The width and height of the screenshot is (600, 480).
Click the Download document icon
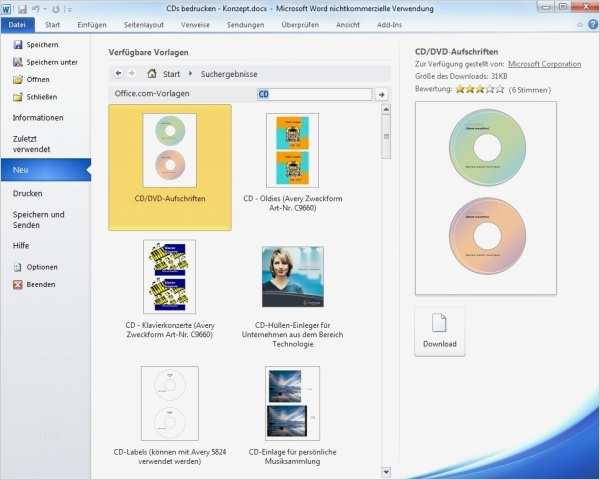point(439,323)
